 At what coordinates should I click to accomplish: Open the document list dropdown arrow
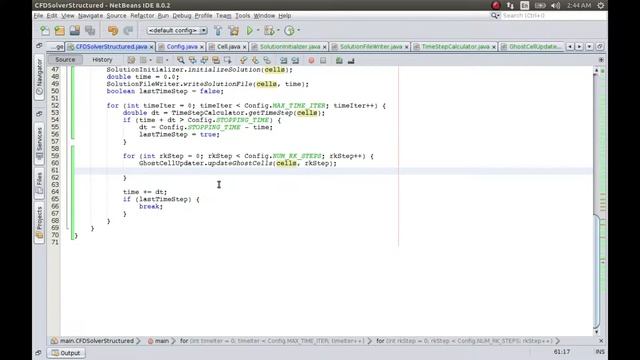[x=589, y=47]
